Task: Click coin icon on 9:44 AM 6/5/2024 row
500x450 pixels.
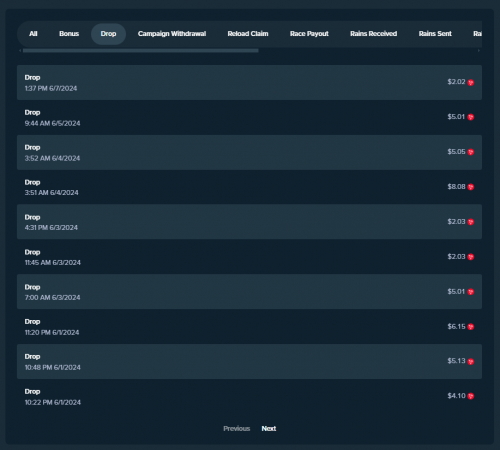Action: [471, 117]
